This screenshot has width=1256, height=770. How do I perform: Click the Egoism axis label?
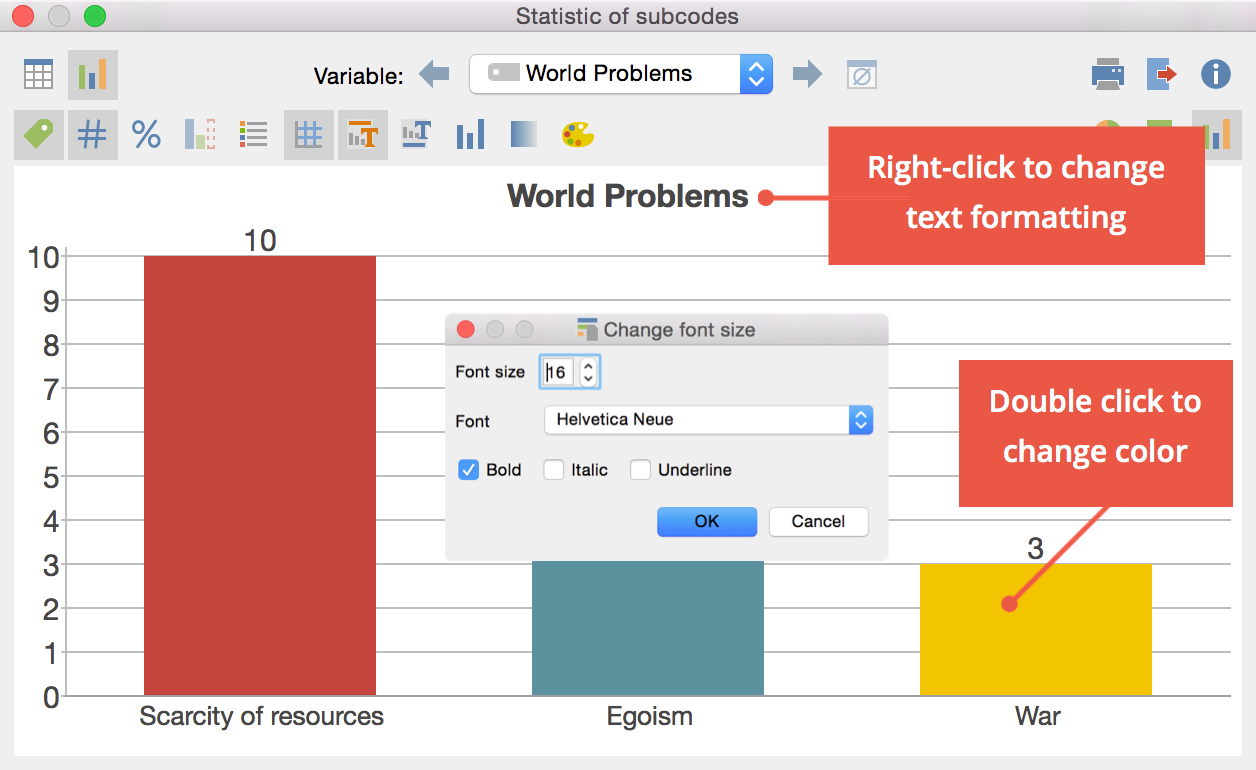[x=649, y=717]
